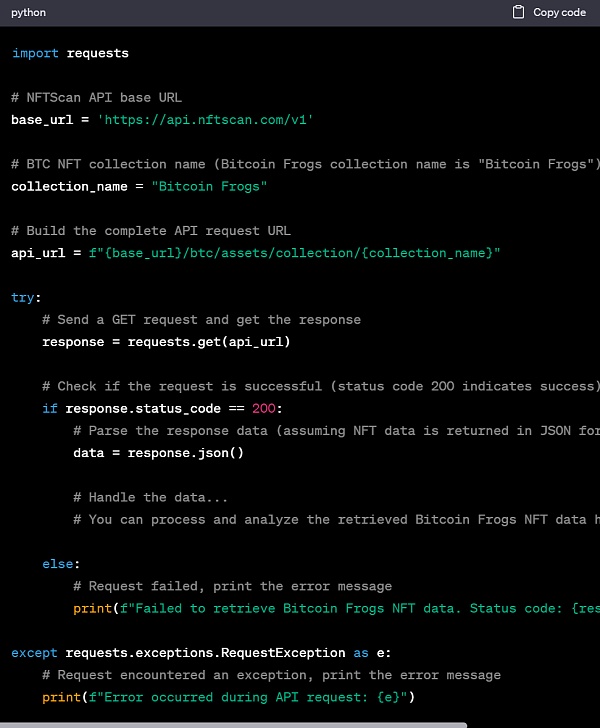Click the '# Handle the data...' comment
600x728 pixels.
click(x=150, y=497)
